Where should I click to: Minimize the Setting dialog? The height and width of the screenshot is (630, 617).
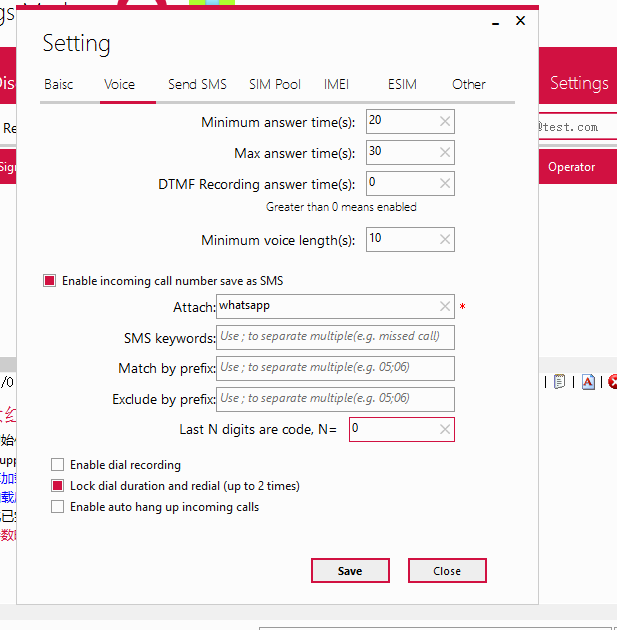pyautogui.click(x=496, y=22)
